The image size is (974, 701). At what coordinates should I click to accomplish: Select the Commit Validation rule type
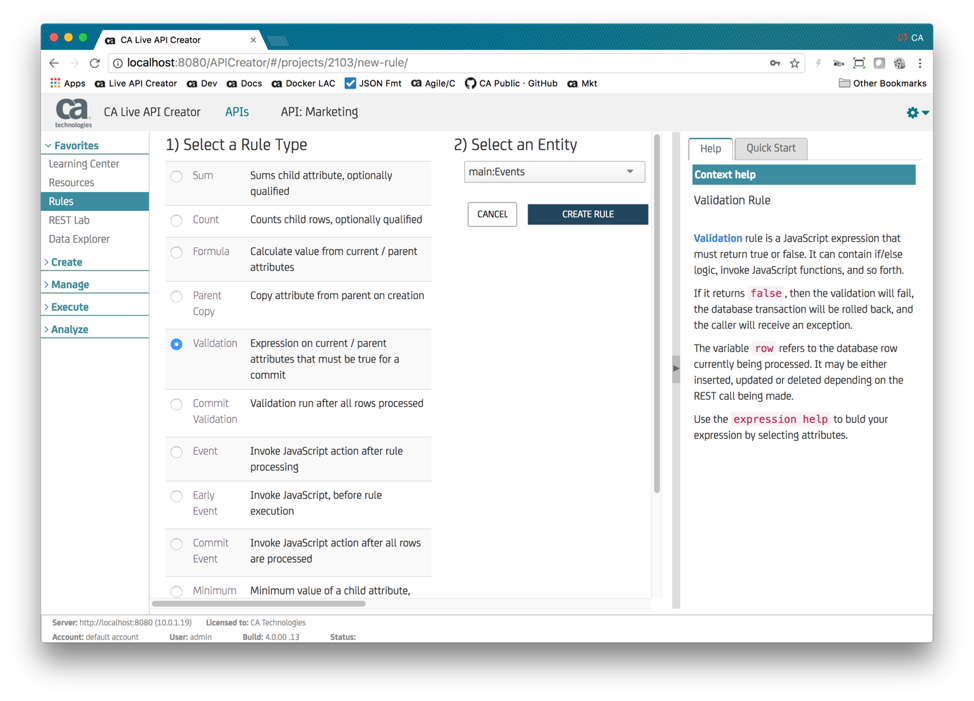176,404
